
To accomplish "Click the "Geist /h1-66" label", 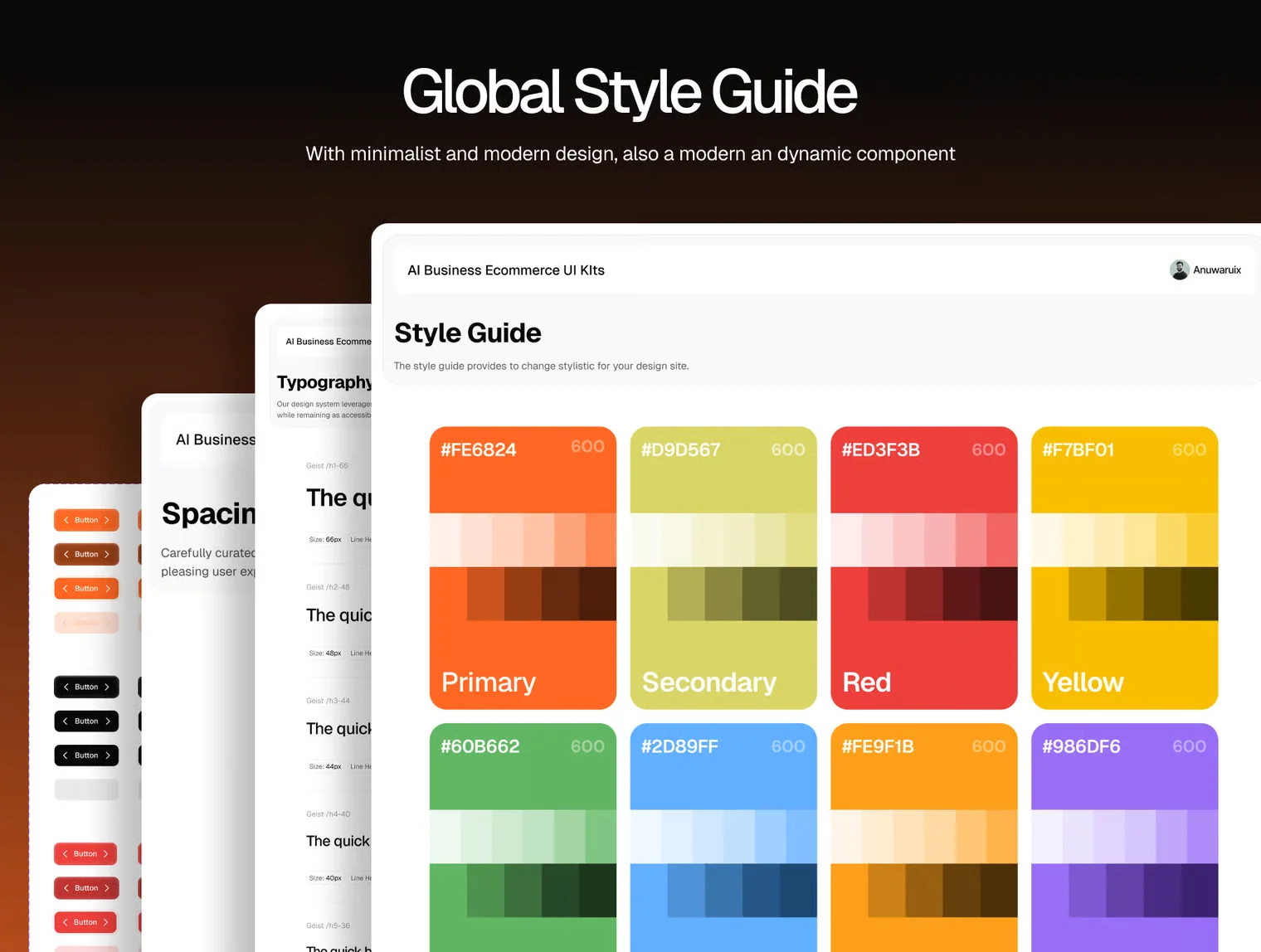I will point(327,466).
